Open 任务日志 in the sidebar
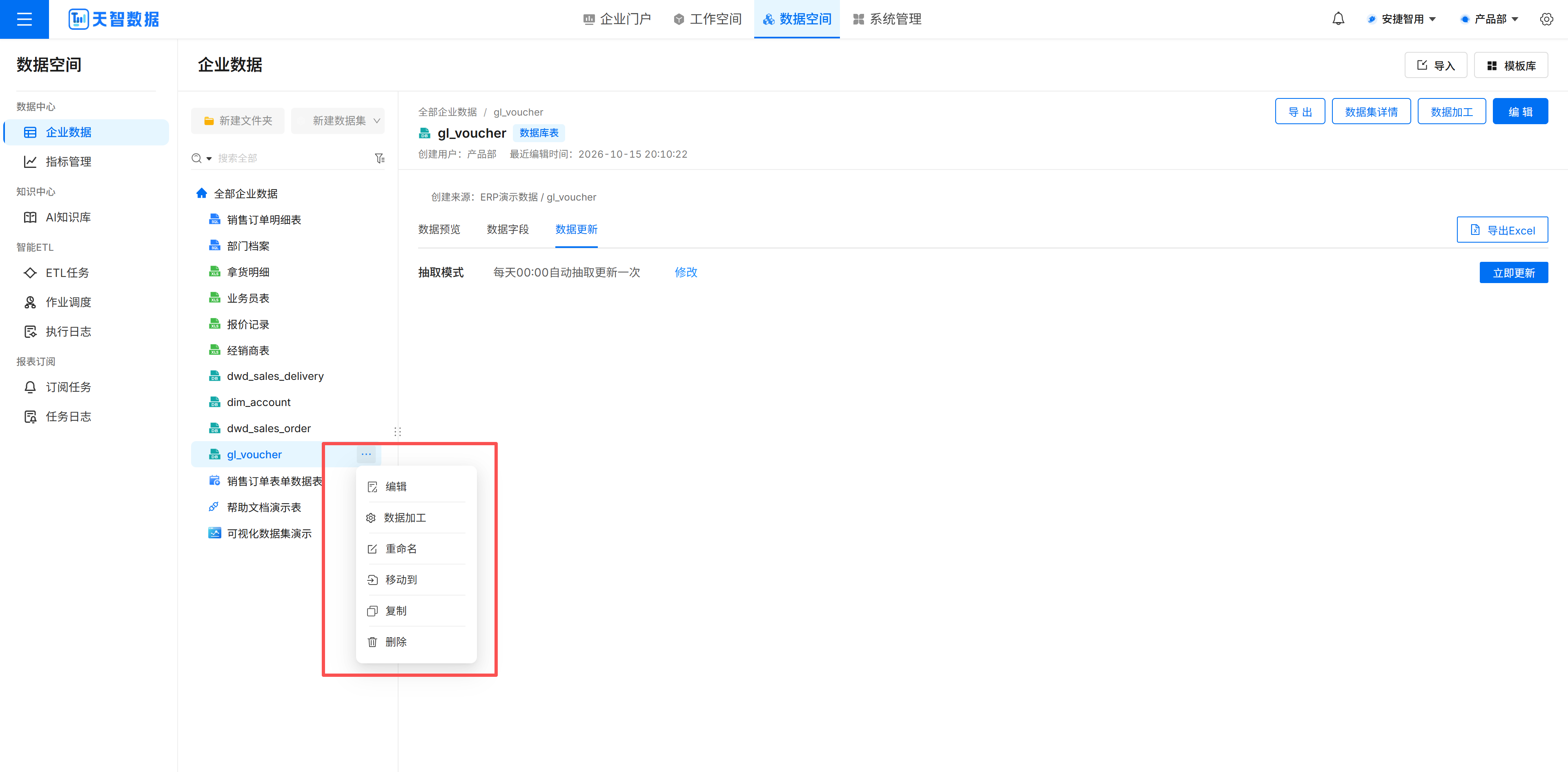The height and width of the screenshot is (772, 1568). point(86,417)
